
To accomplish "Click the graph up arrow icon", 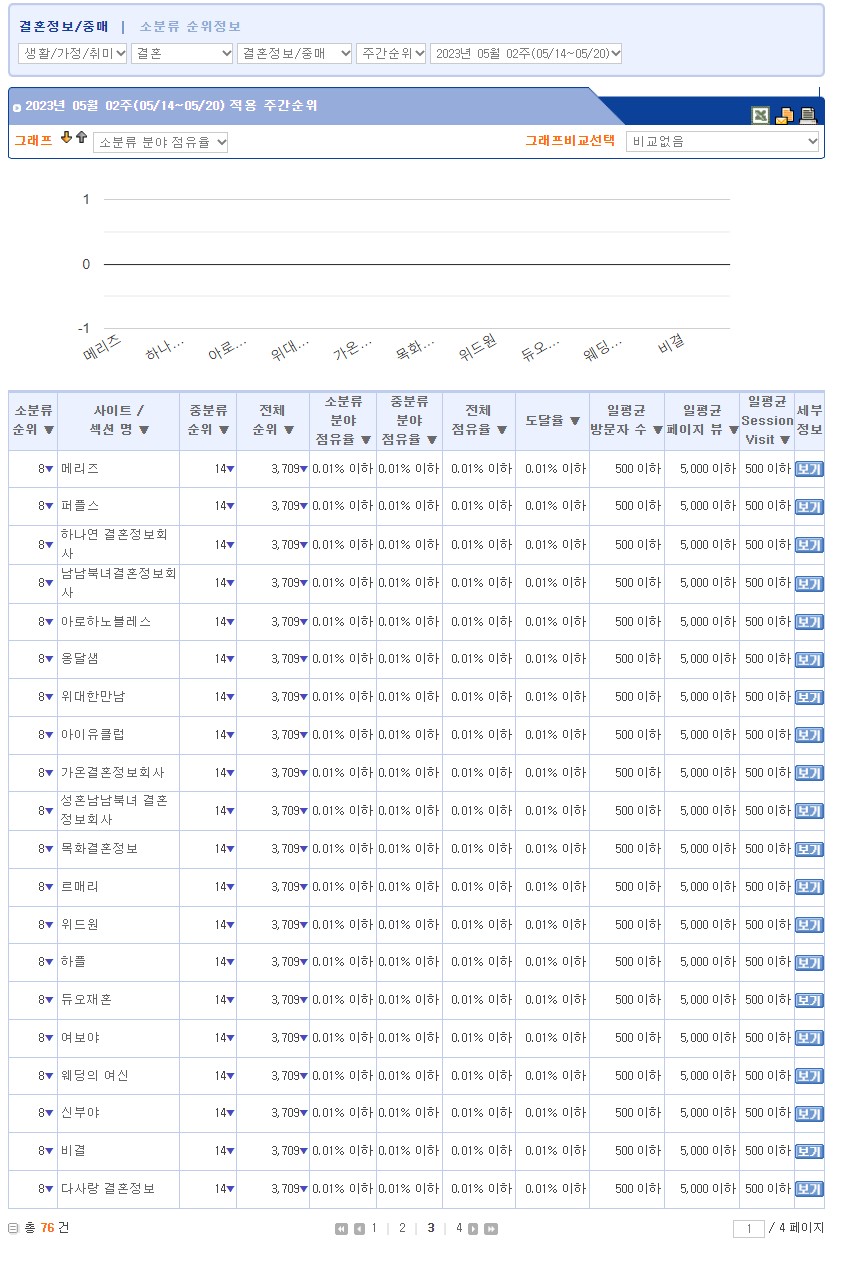I will click(x=81, y=138).
